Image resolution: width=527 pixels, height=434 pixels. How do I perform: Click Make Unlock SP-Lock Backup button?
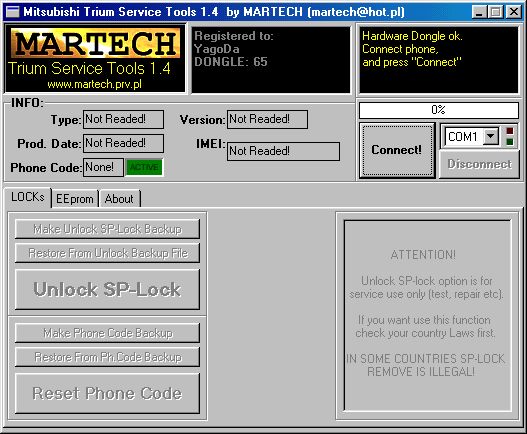(x=108, y=229)
